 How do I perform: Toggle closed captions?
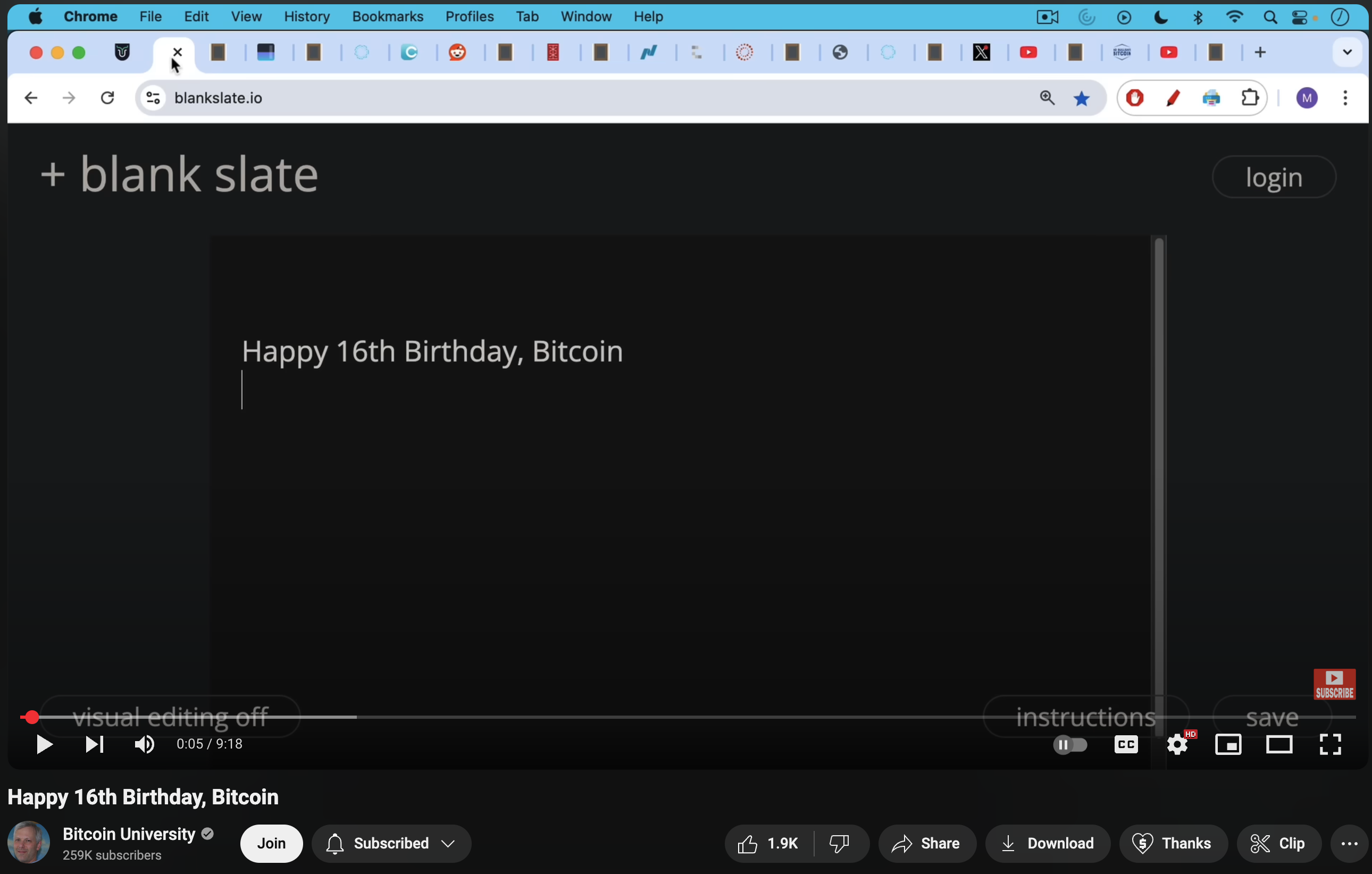tap(1126, 744)
